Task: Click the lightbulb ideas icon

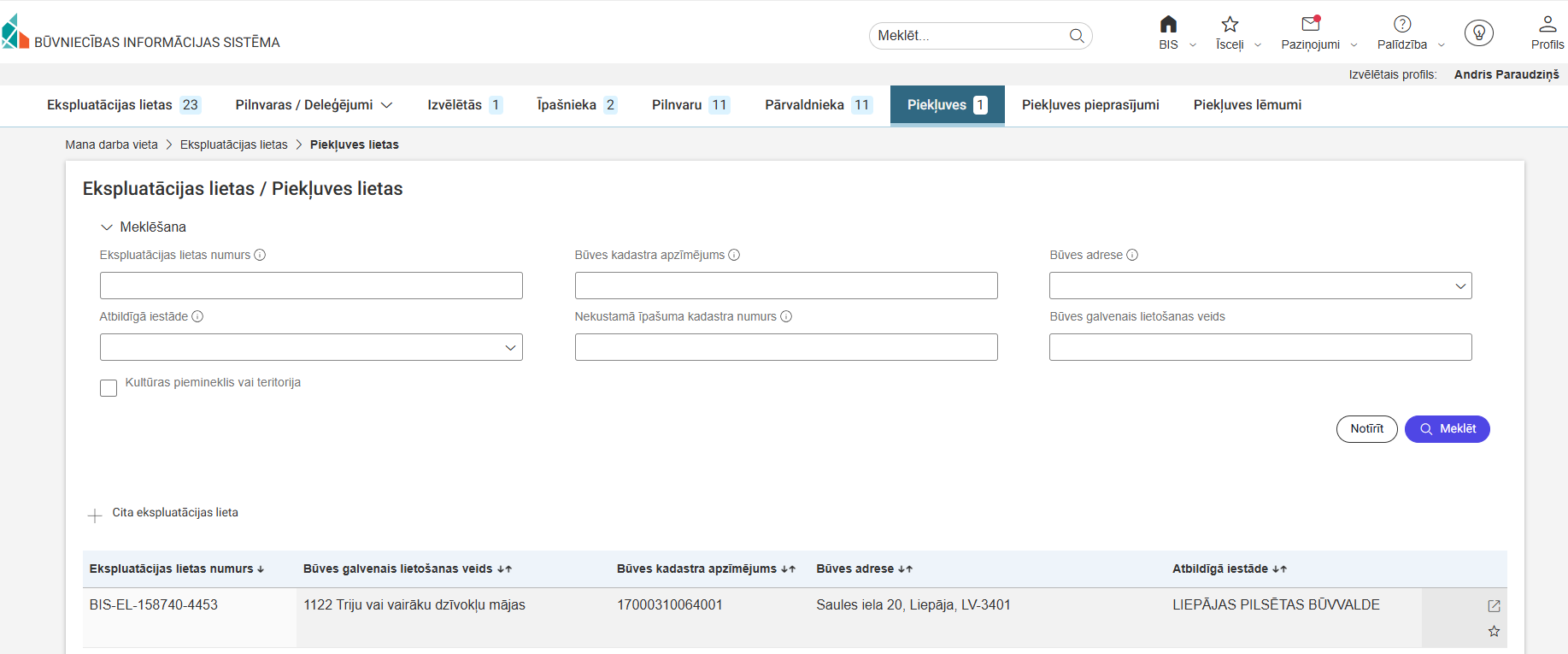Action: click(1478, 33)
